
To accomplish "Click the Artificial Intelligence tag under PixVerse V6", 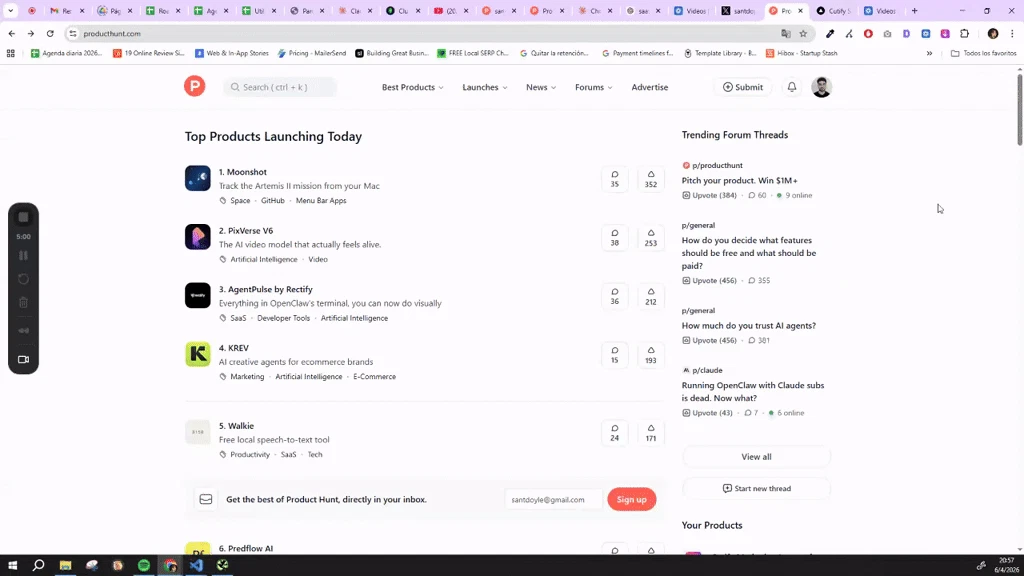I will coord(264,259).
